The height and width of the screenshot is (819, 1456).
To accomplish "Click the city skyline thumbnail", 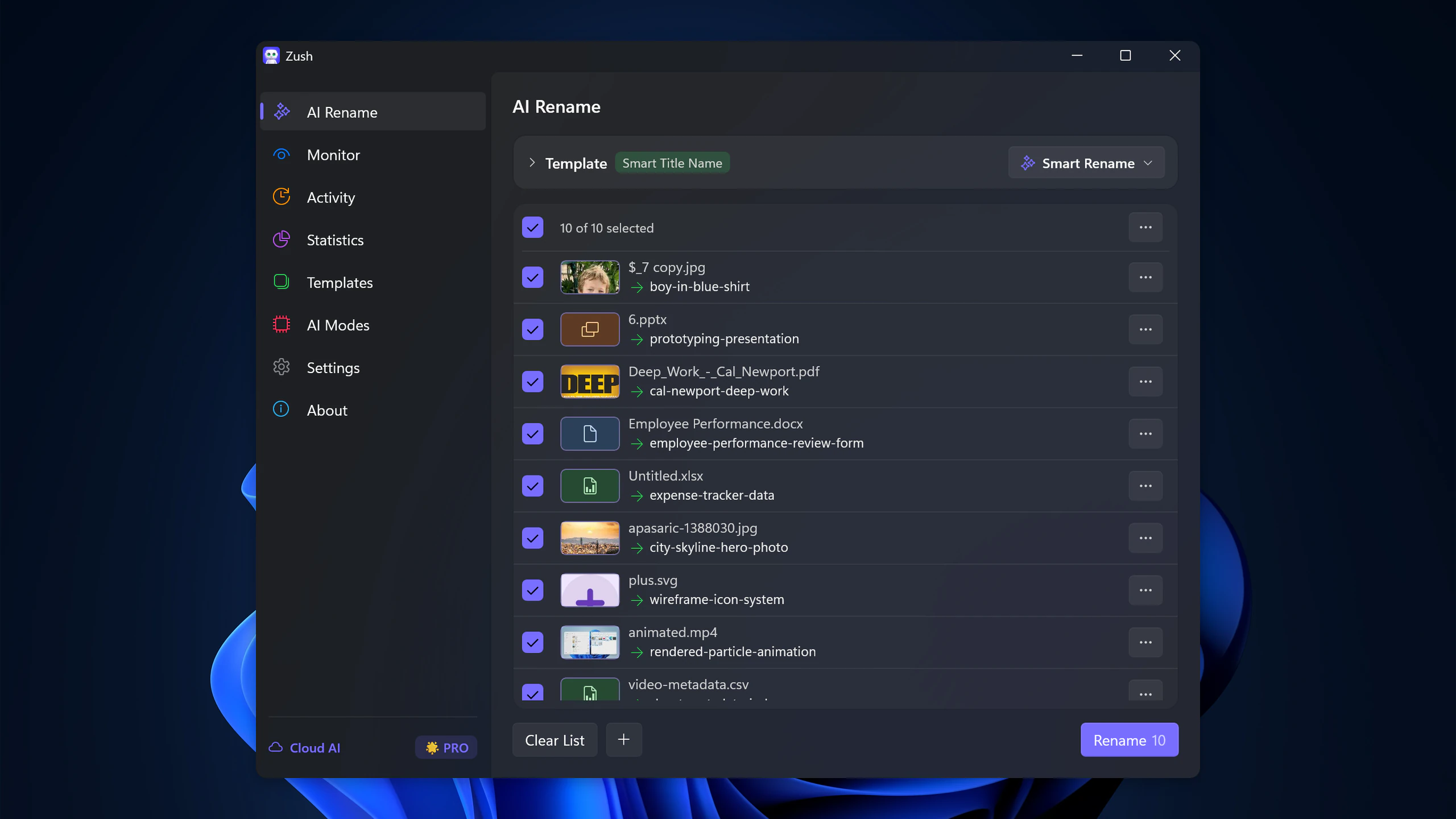I will point(590,538).
